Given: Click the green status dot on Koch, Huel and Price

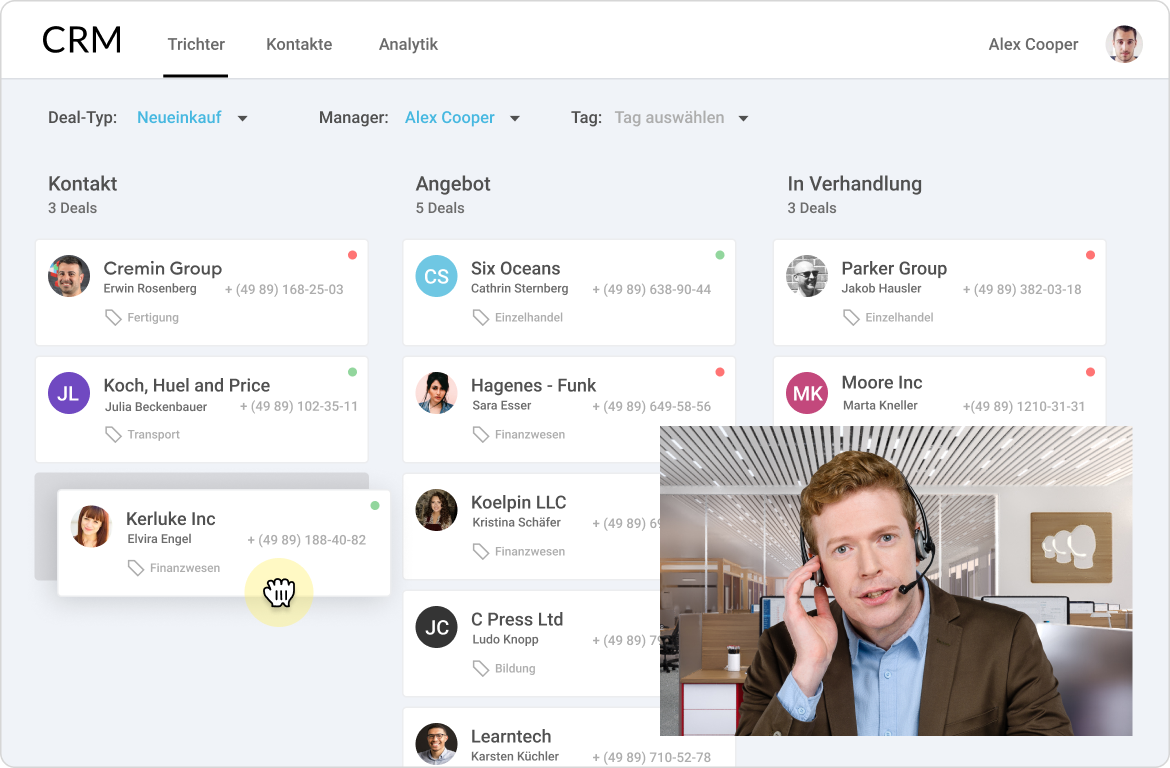Looking at the screenshot, I should 352,372.
